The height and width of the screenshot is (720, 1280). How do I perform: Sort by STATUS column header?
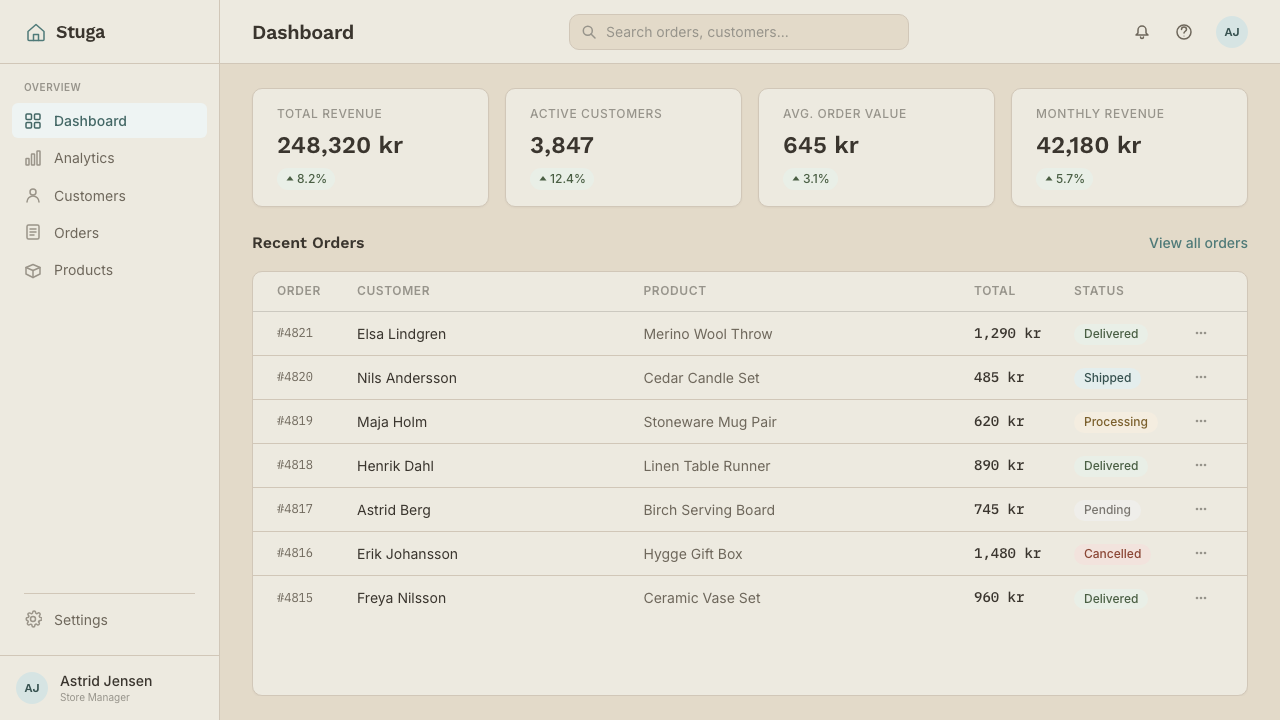coord(1099,291)
